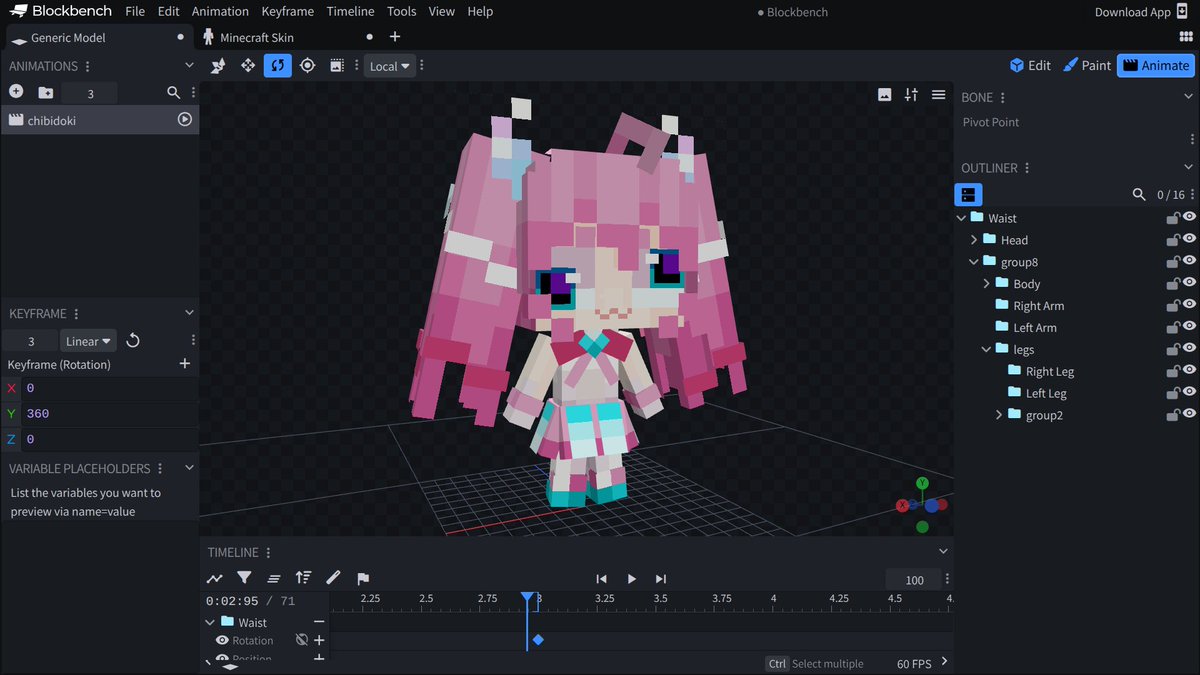
Task: Click the viewport shading sliders icon
Action: (x=911, y=95)
